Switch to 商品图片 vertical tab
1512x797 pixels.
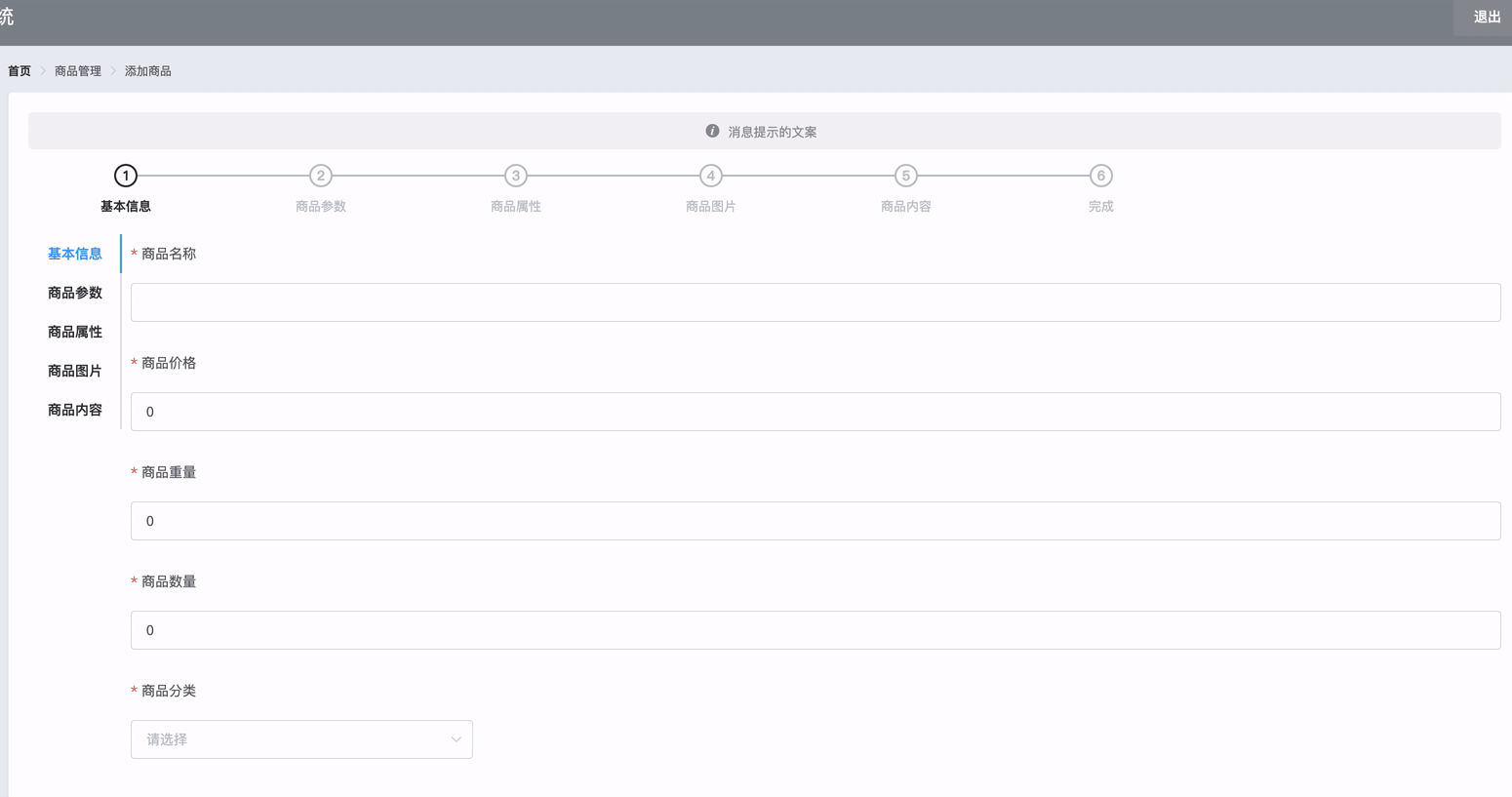(x=75, y=371)
